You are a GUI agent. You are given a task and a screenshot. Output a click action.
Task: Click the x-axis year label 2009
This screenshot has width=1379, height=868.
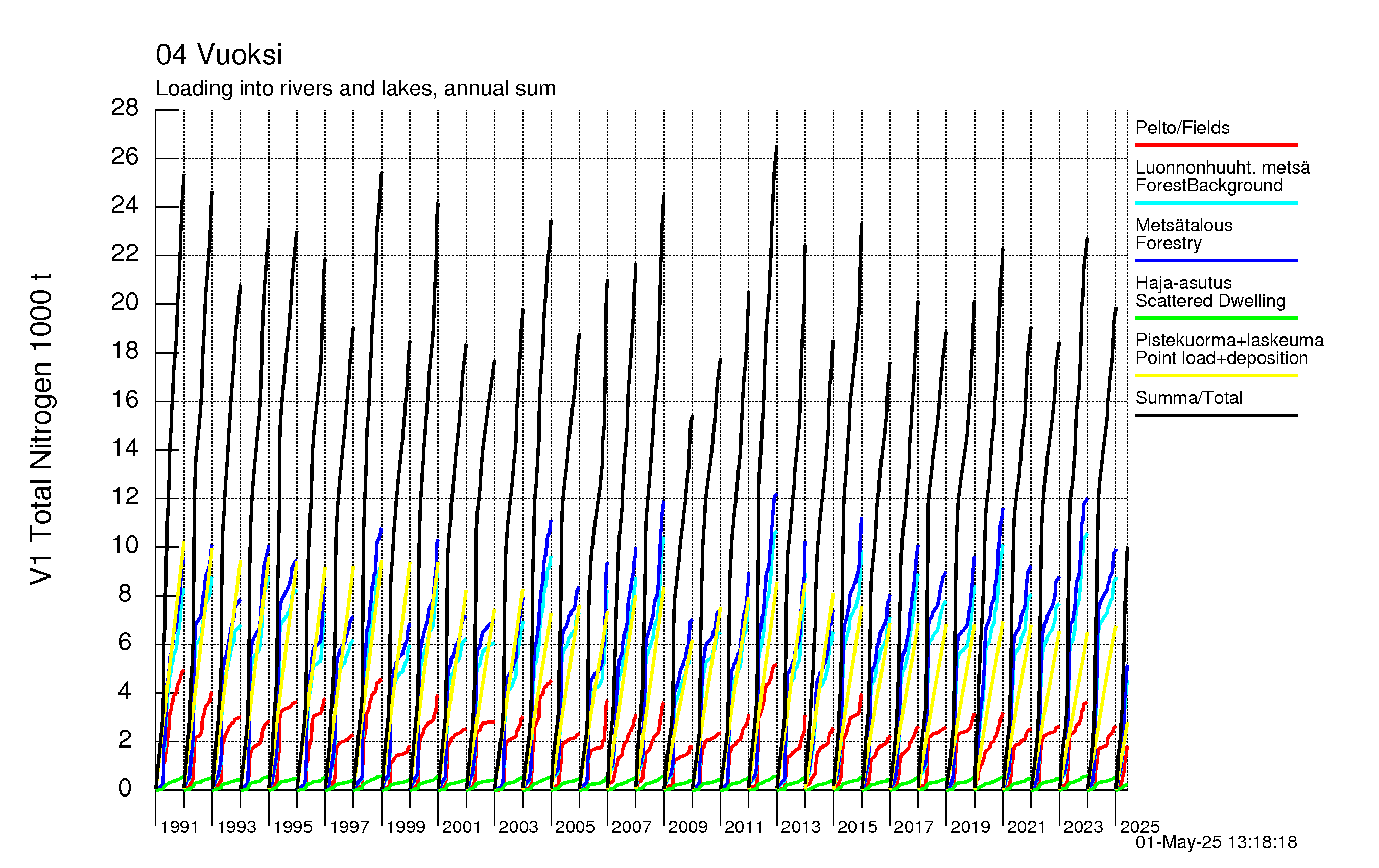[688, 827]
